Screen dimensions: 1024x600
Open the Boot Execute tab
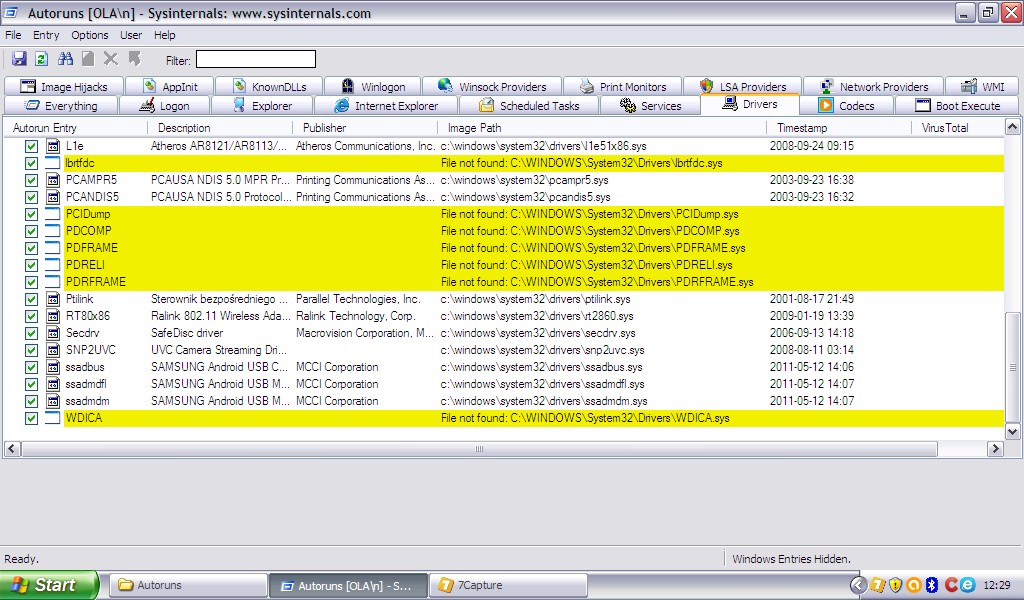957,105
